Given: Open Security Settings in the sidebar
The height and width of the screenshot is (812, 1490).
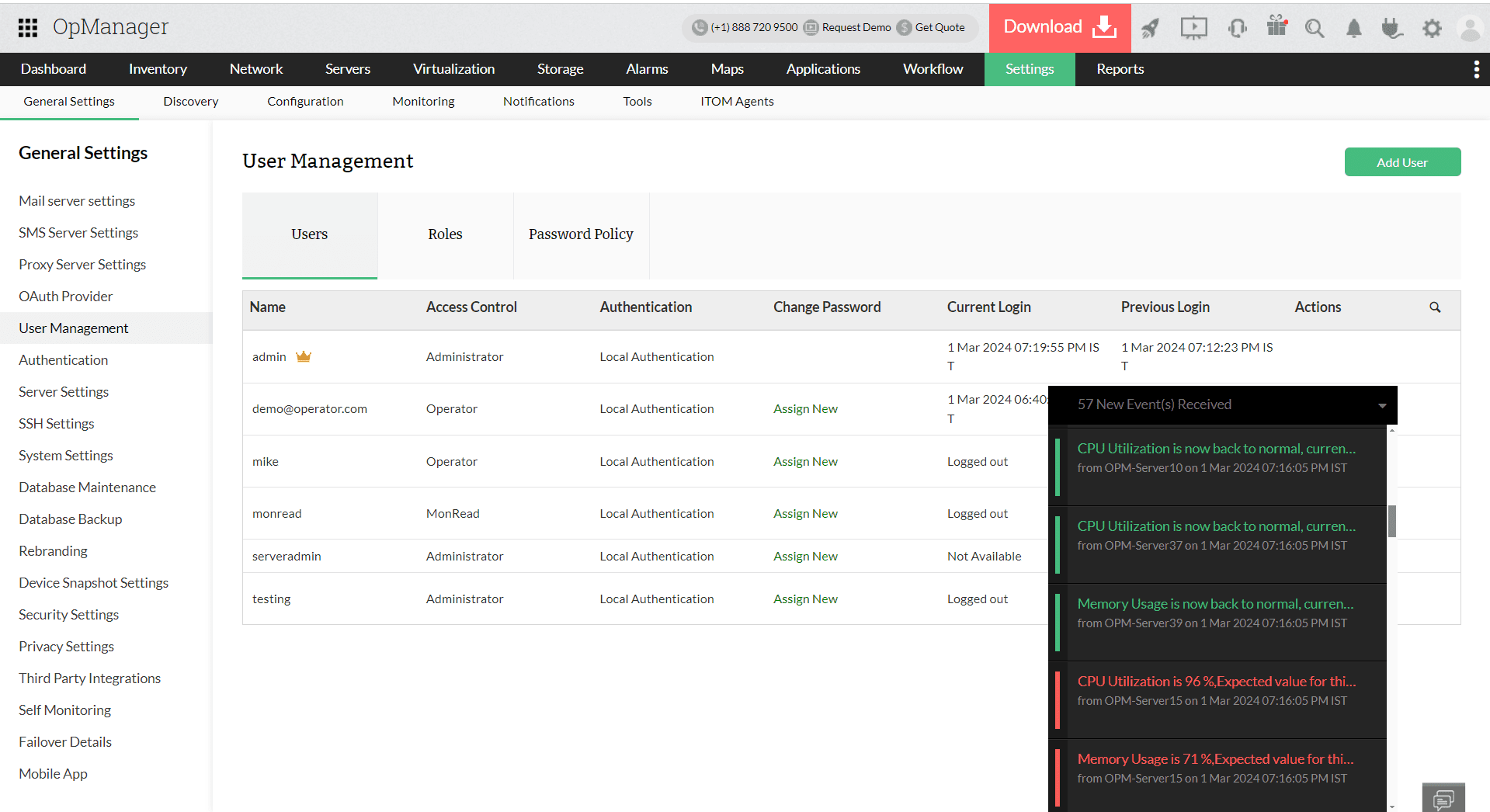Looking at the screenshot, I should pos(69,615).
